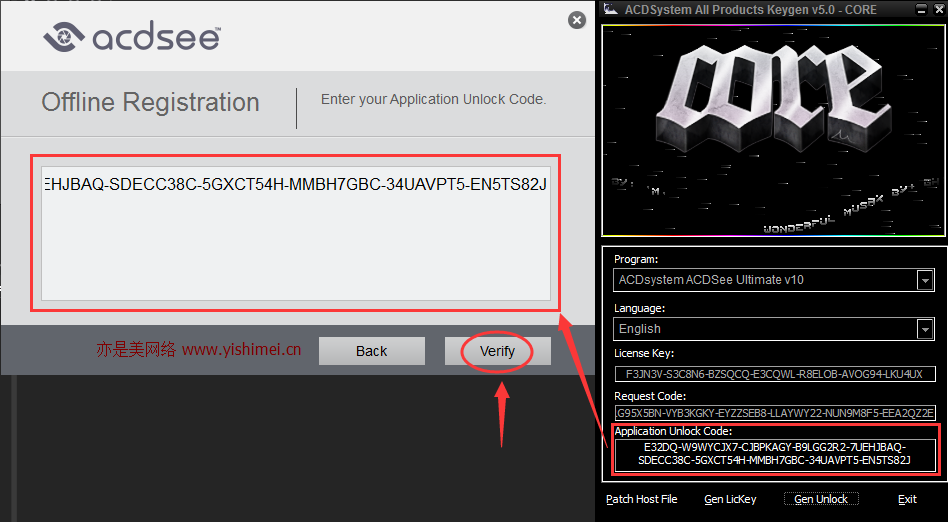Expand the Language dropdown arrow
The width and height of the screenshot is (948, 522).
tap(924, 329)
